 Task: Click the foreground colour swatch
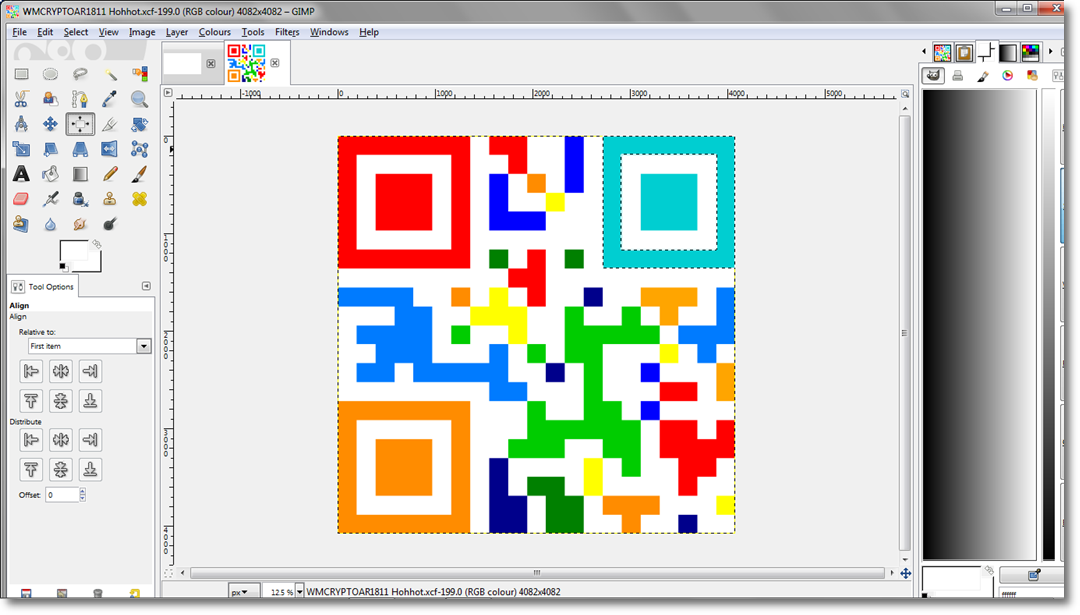click(x=74, y=252)
